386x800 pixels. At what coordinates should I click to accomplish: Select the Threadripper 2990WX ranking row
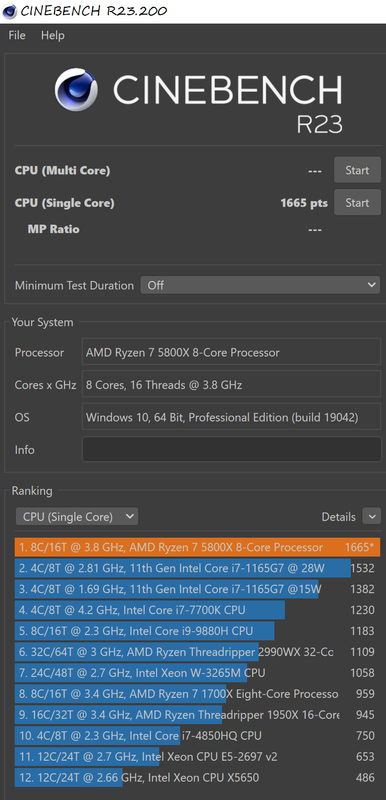click(x=197, y=652)
